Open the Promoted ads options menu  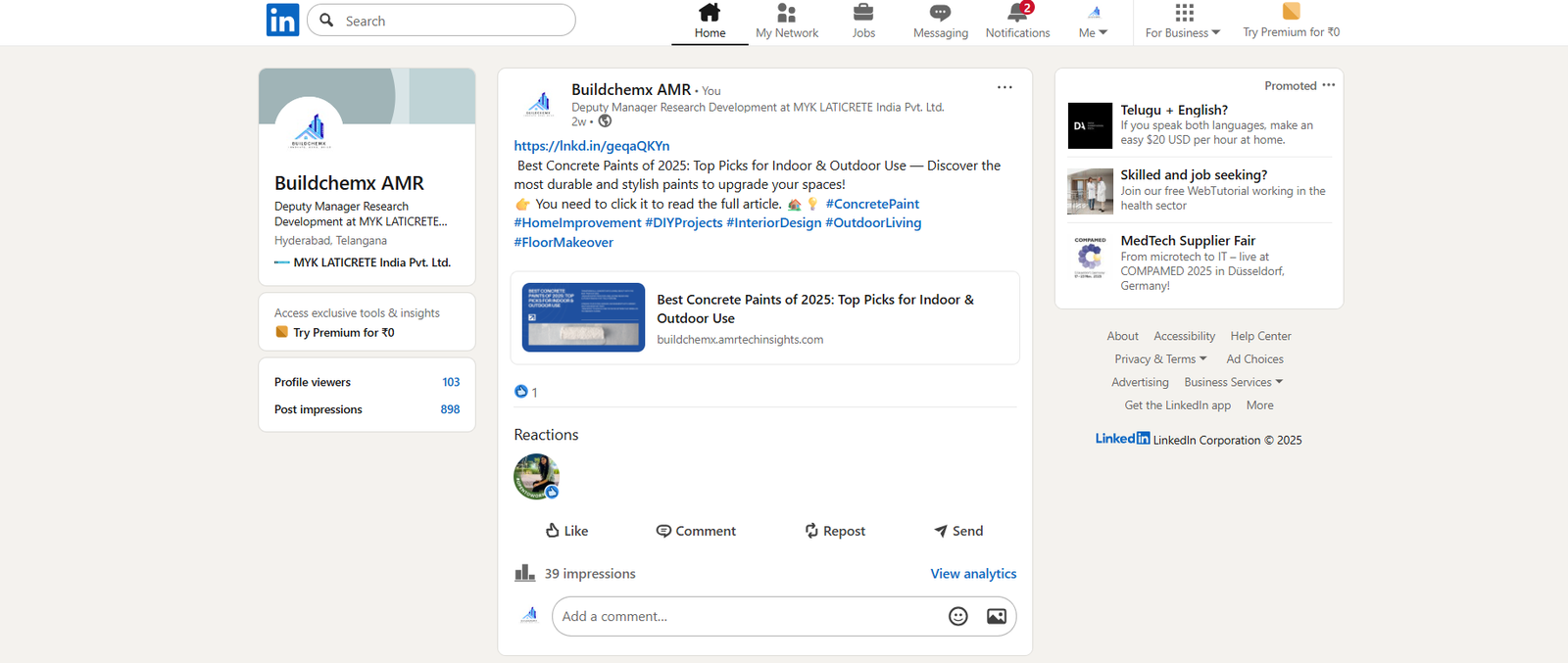(x=1329, y=85)
